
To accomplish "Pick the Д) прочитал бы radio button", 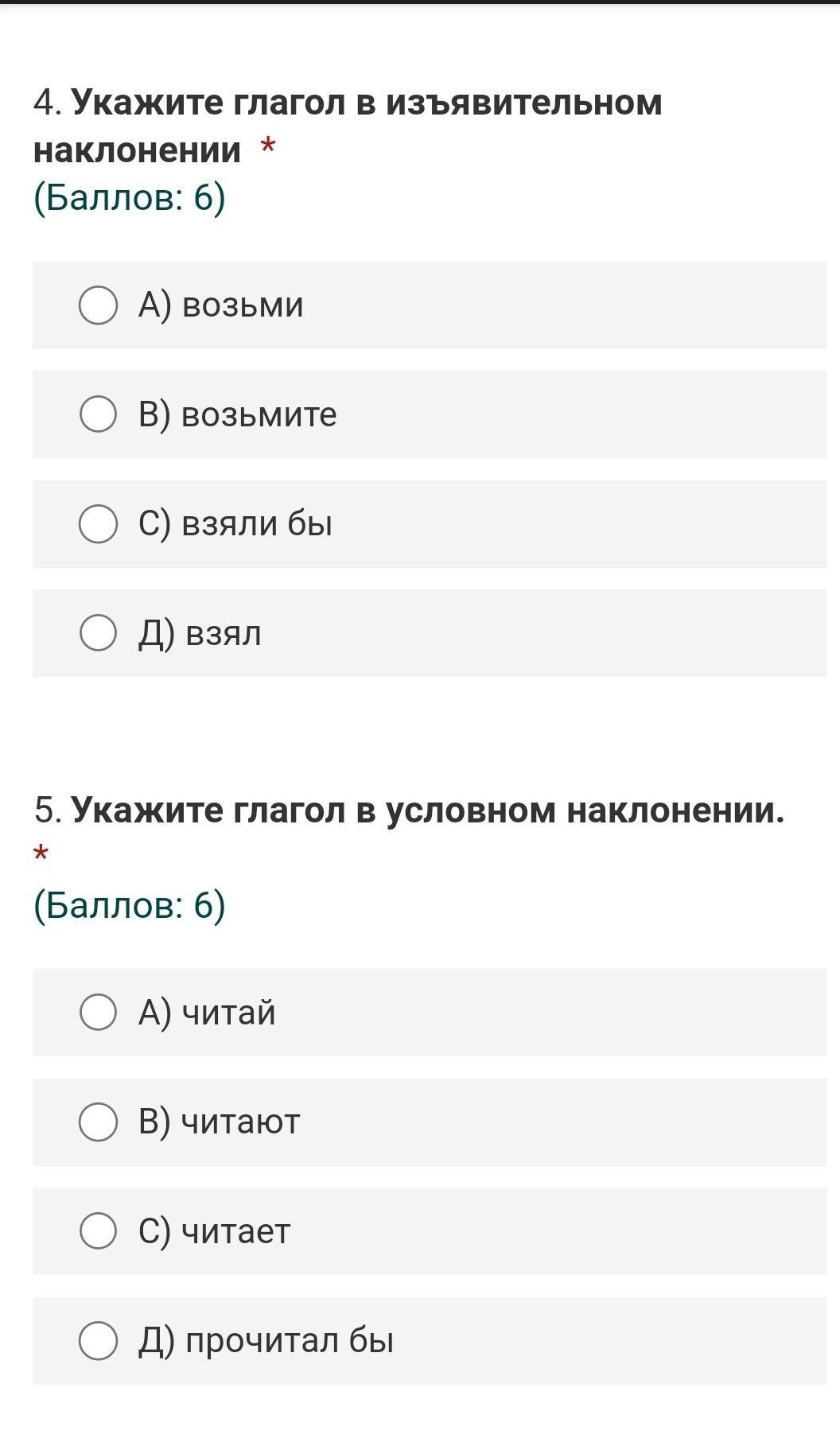I will [x=99, y=1341].
